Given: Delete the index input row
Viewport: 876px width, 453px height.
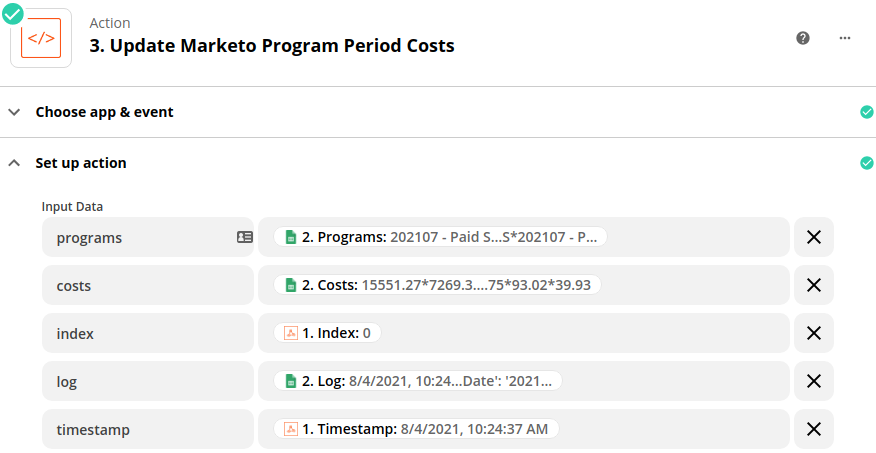Looking at the screenshot, I should 814,333.
